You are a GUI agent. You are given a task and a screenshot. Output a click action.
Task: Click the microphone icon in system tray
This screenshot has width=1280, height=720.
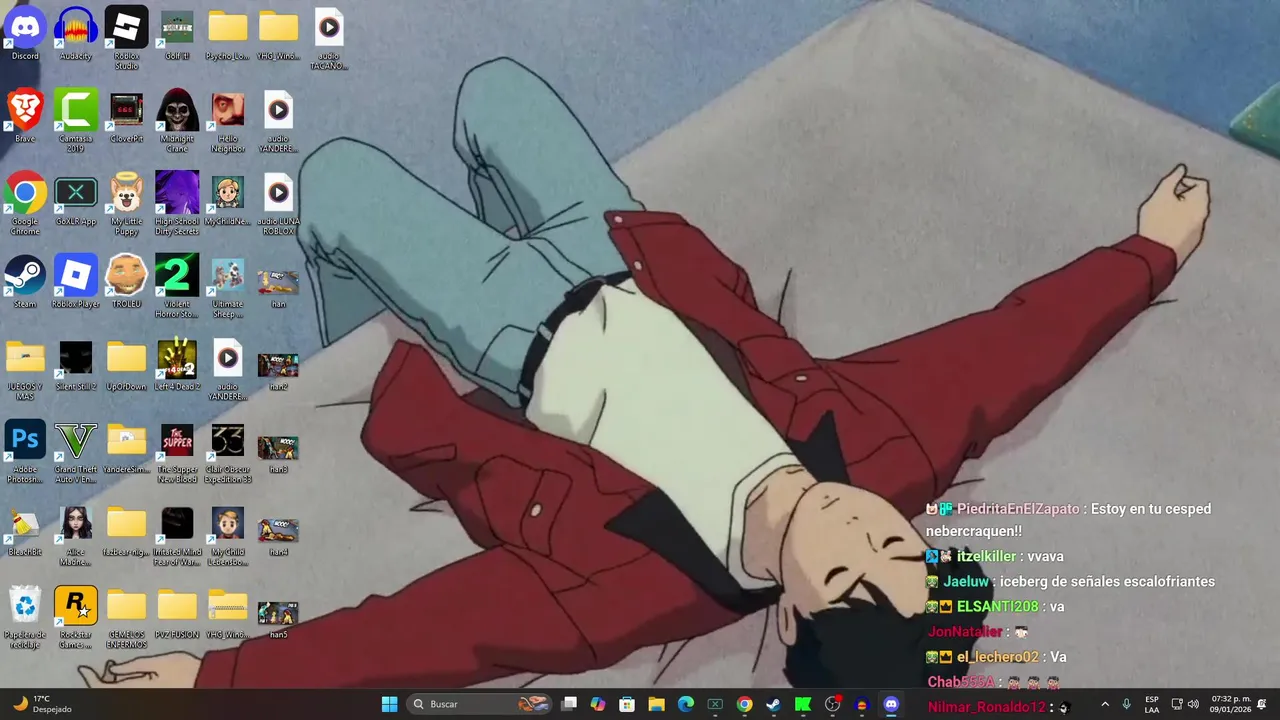coord(1127,704)
